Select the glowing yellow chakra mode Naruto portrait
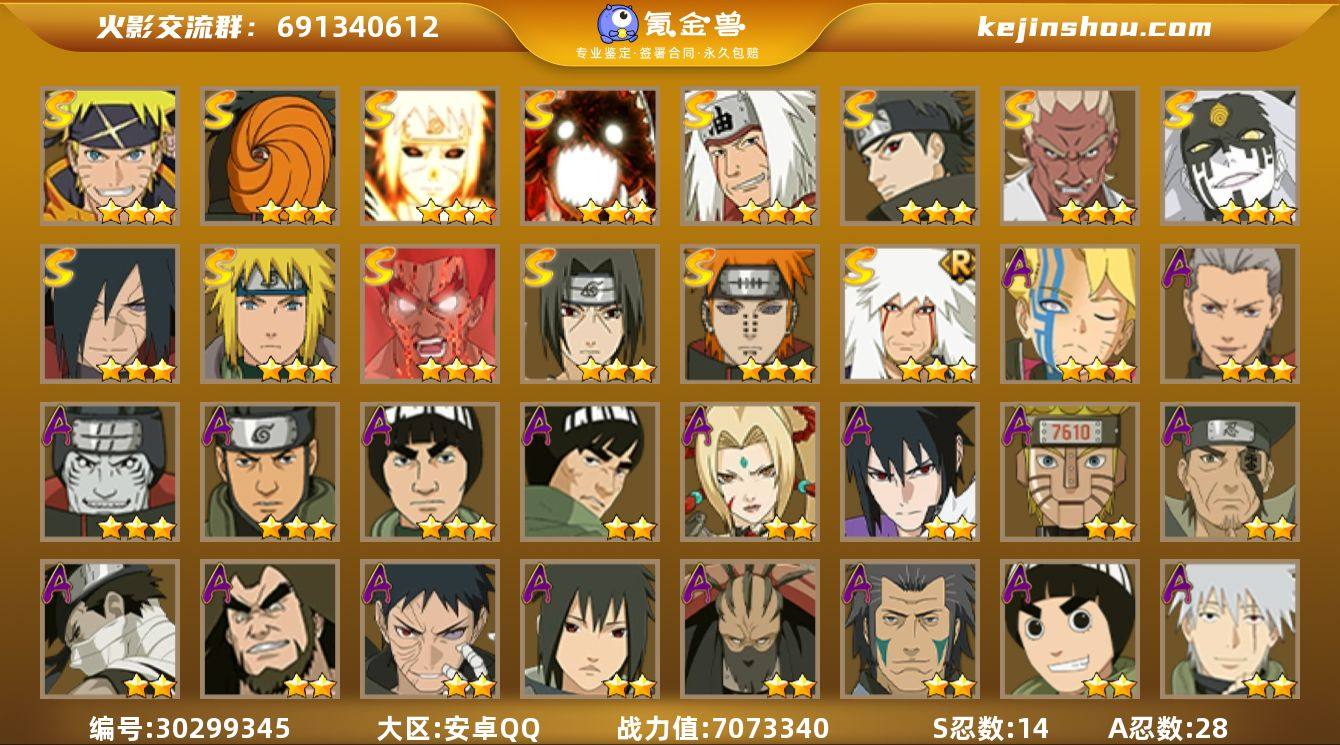Viewport: 1340px width, 745px height. tap(430, 155)
